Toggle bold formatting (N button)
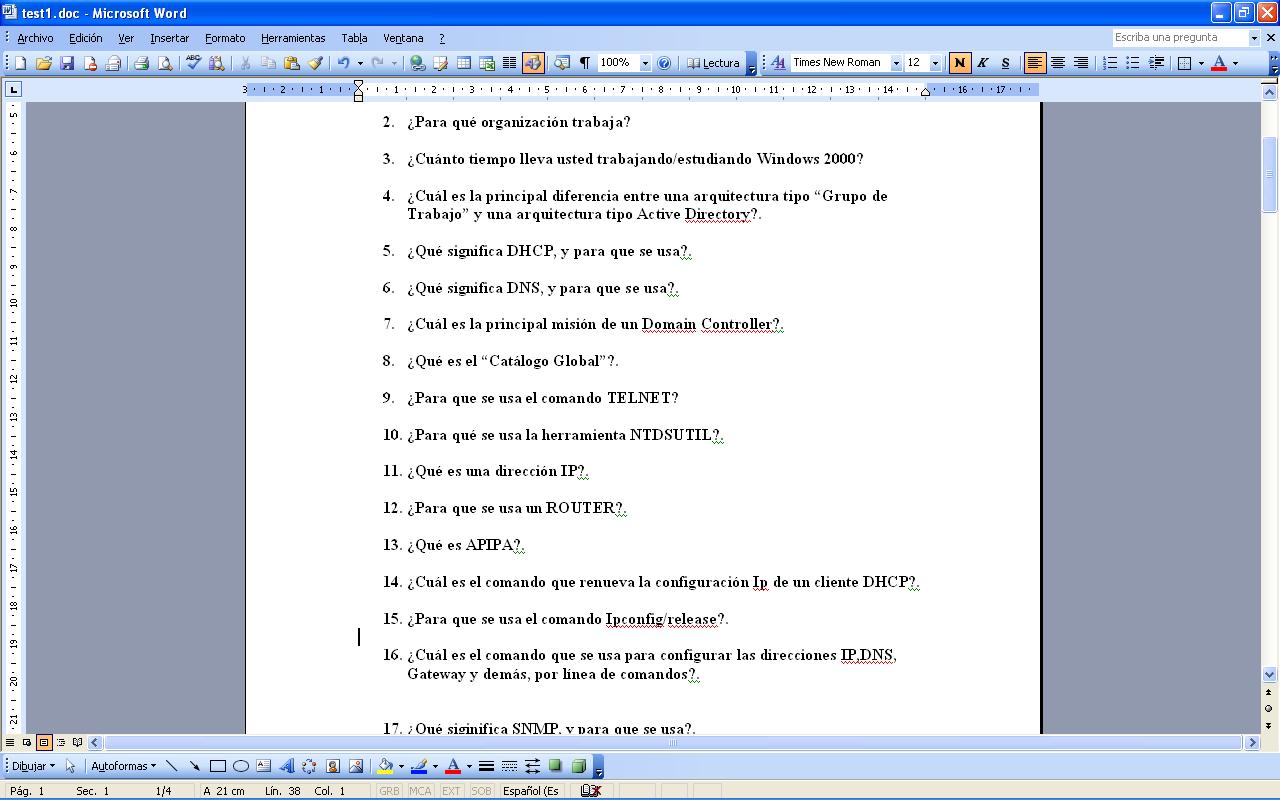Viewport: 1280px width, 800px height. [960, 63]
